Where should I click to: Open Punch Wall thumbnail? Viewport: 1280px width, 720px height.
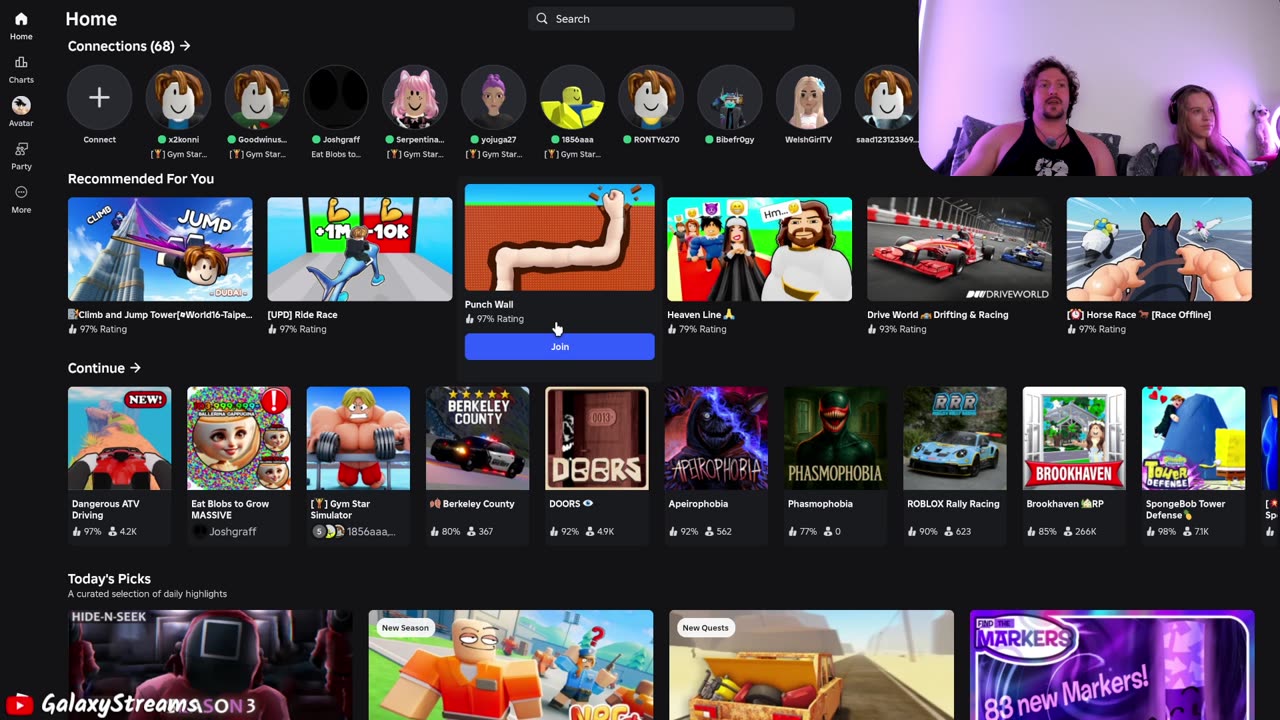[x=559, y=237]
